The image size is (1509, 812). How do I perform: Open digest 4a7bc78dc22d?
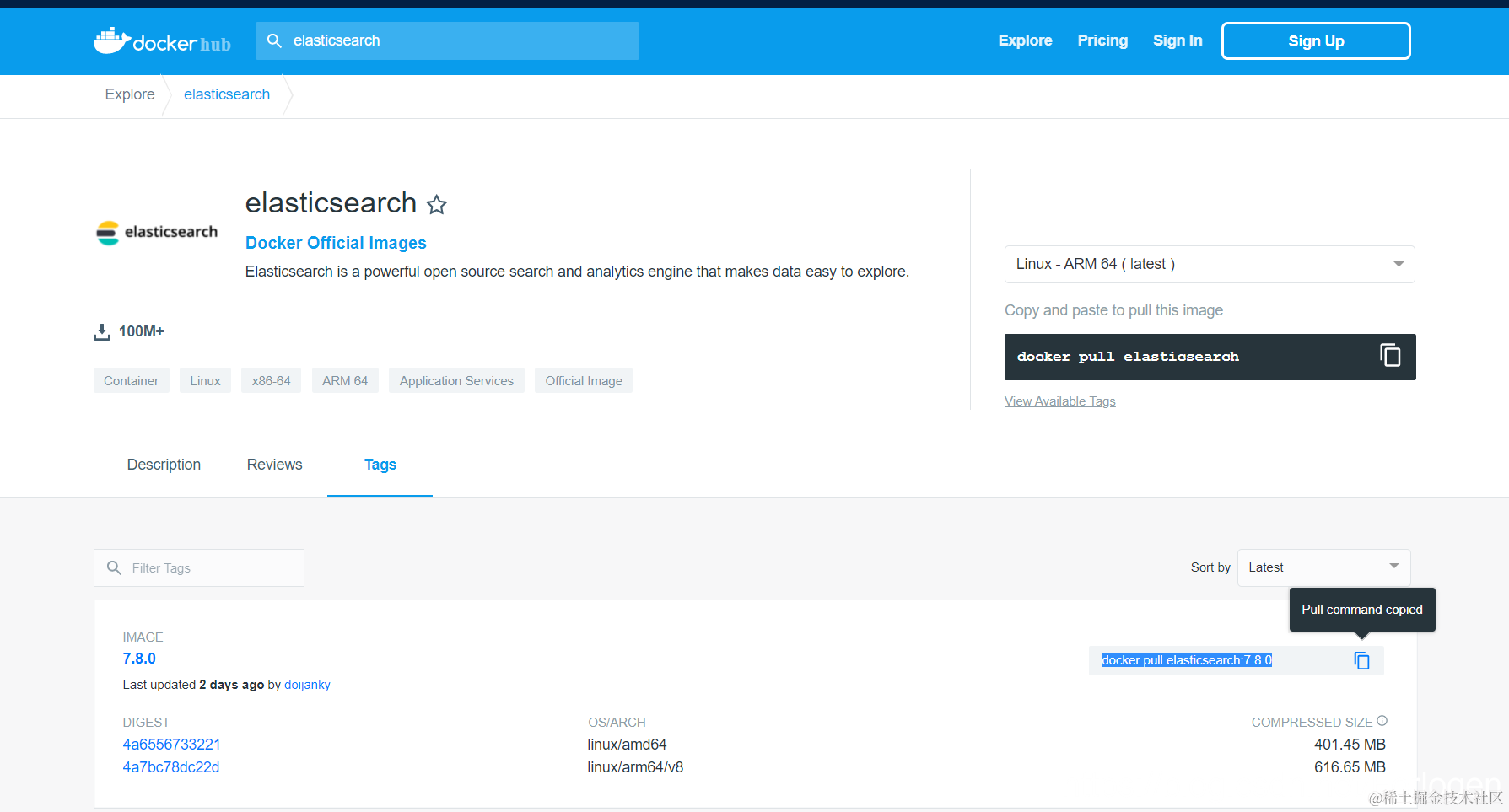coord(171,767)
